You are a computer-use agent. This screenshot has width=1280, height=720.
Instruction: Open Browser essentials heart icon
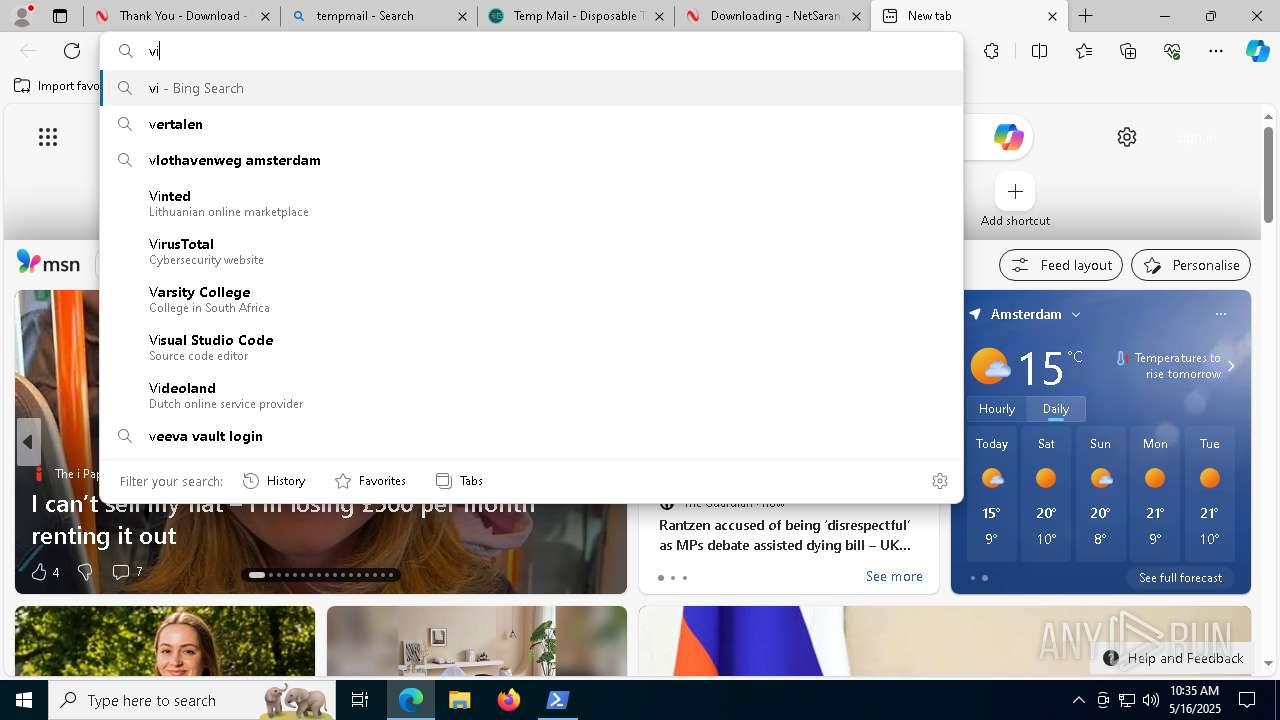click(1172, 51)
